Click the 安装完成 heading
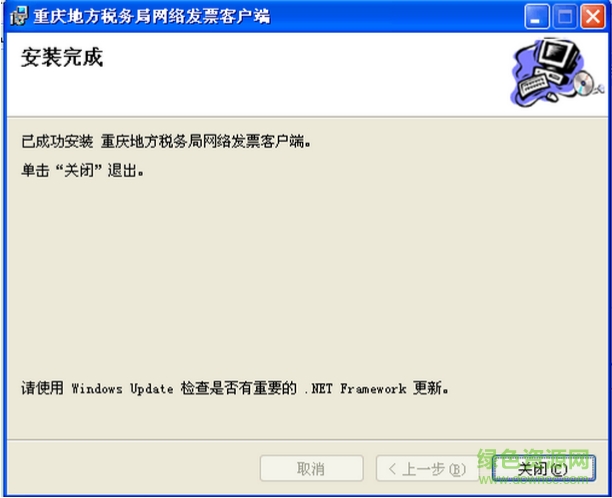The height and width of the screenshot is (498, 612). [x=62, y=58]
